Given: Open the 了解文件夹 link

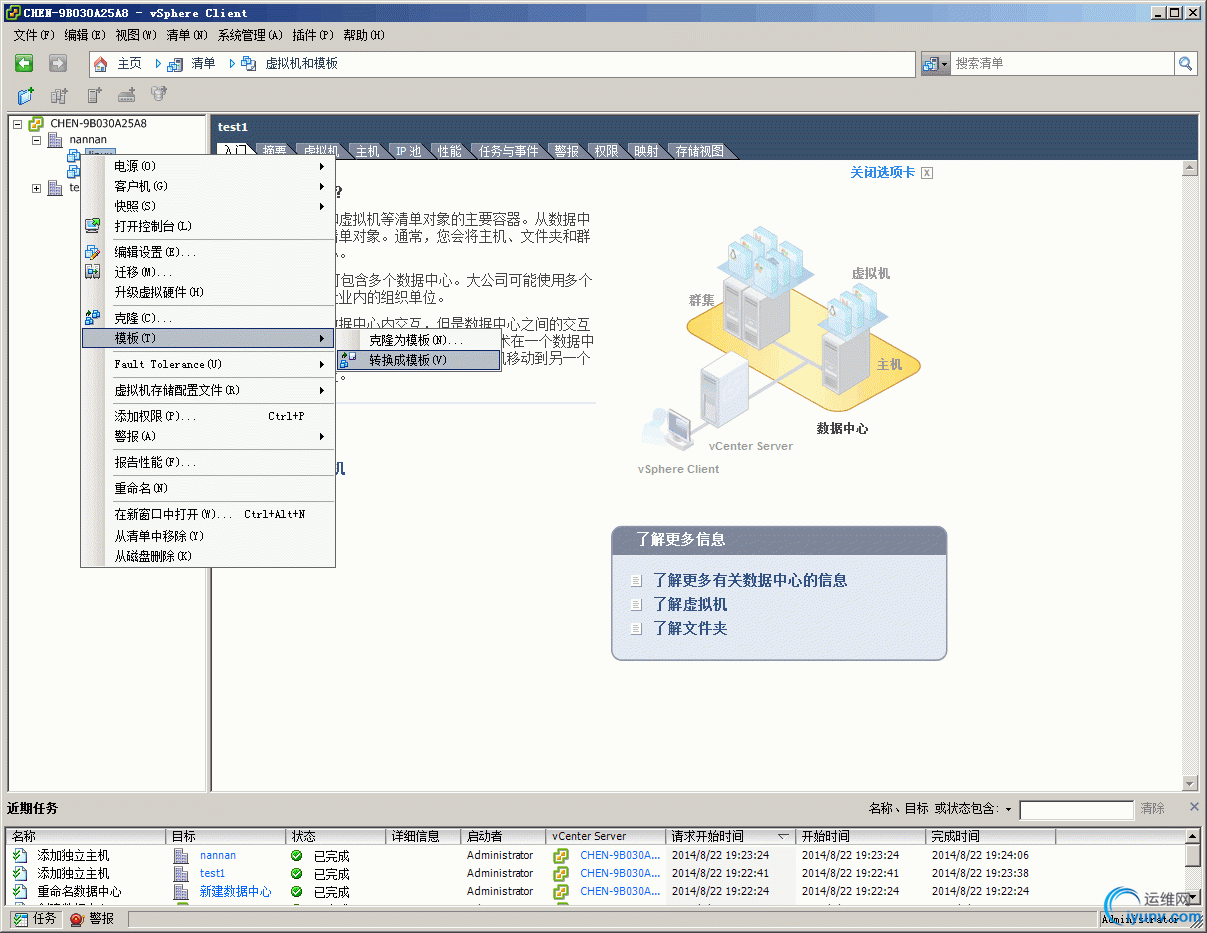Looking at the screenshot, I should pyautogui.click(x=690, y=628).
